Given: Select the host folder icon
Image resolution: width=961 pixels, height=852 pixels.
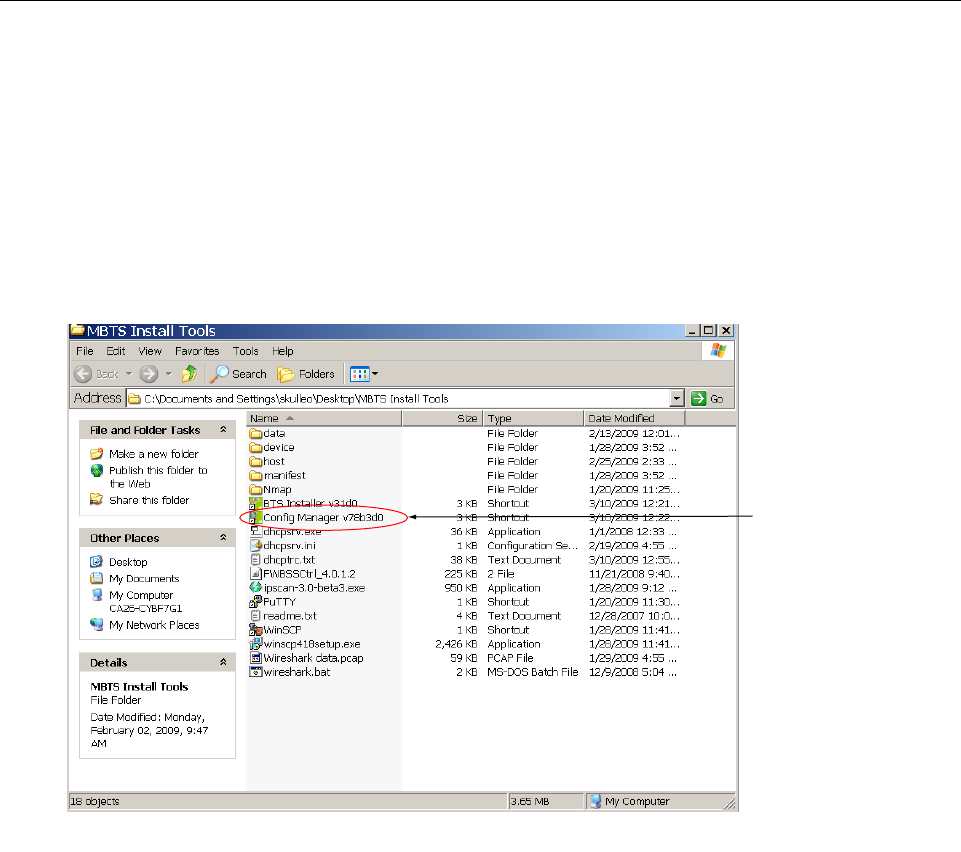Looking at the screenshot, I should pyautogui.click(x=256, y=462).
